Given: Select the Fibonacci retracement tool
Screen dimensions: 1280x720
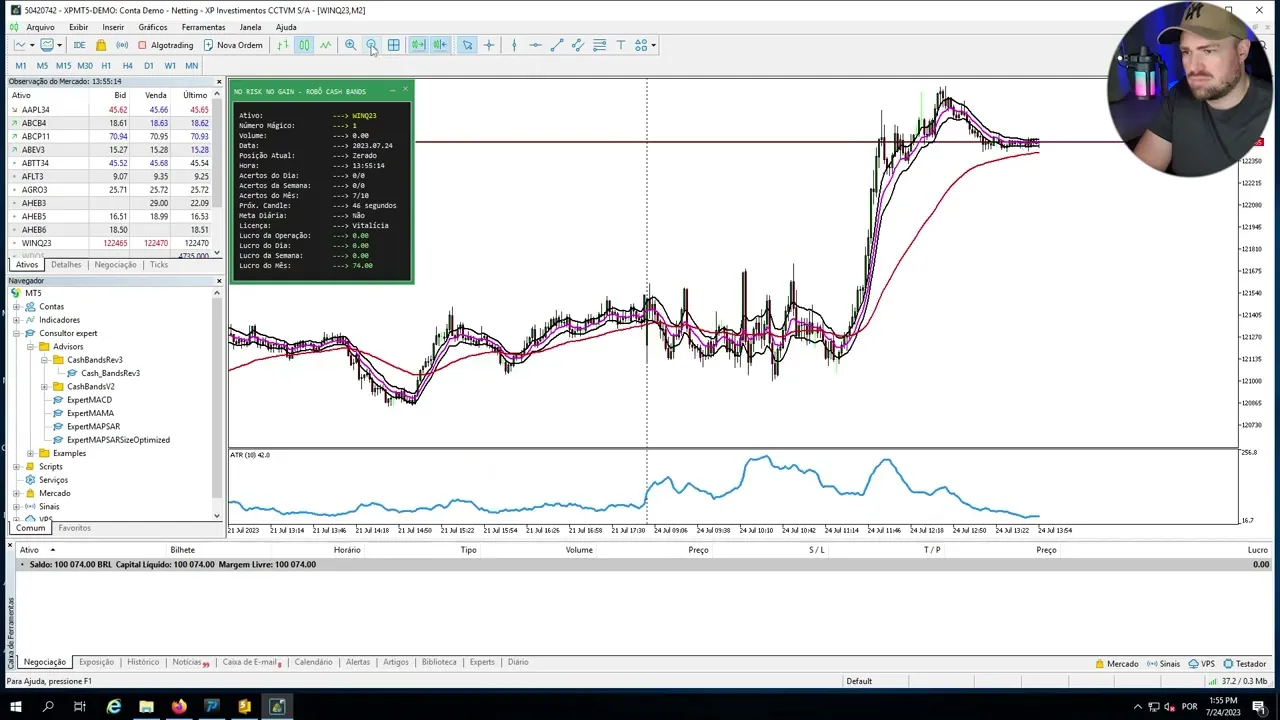Looking at the screenshot, I should point(599,45).
